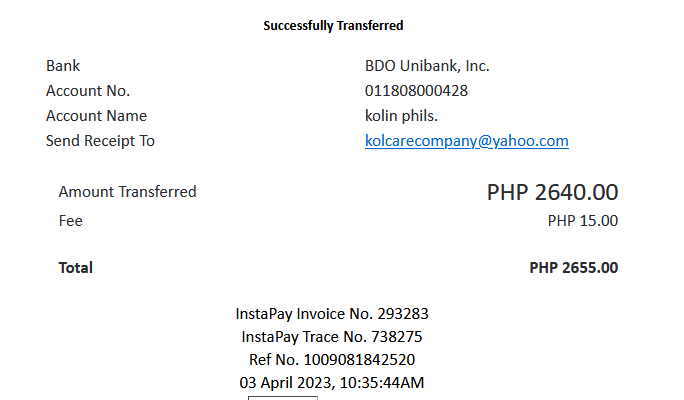Select the PHP 2640.00 amount
The image size is (684, 400).
[x=552, y=192]
